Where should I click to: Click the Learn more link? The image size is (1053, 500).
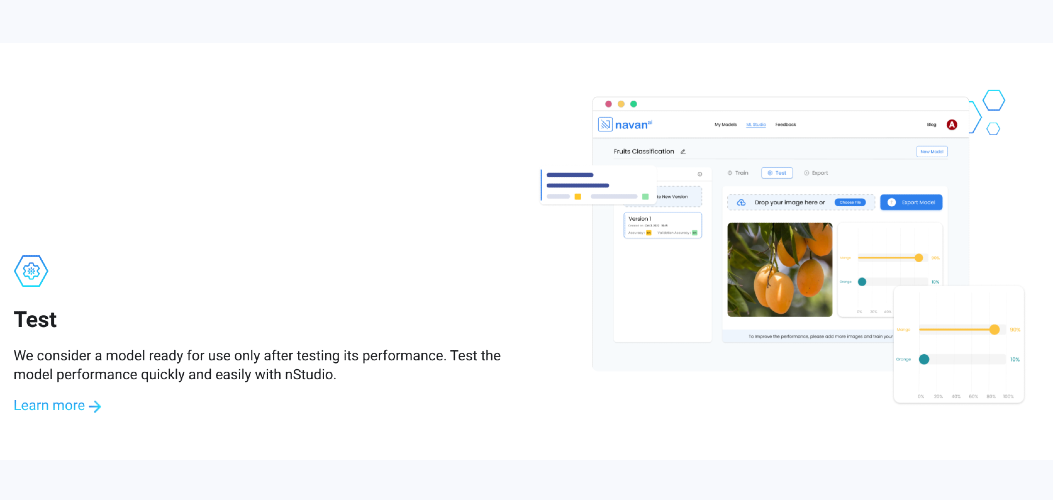(x=49, y=406)
